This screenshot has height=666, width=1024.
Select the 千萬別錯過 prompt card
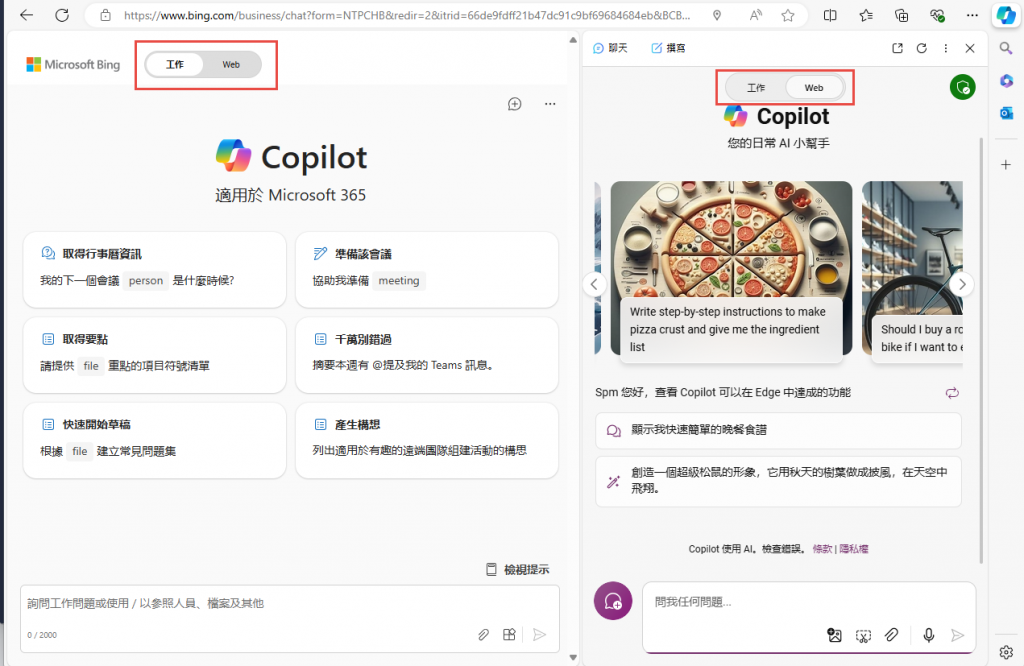427,355
